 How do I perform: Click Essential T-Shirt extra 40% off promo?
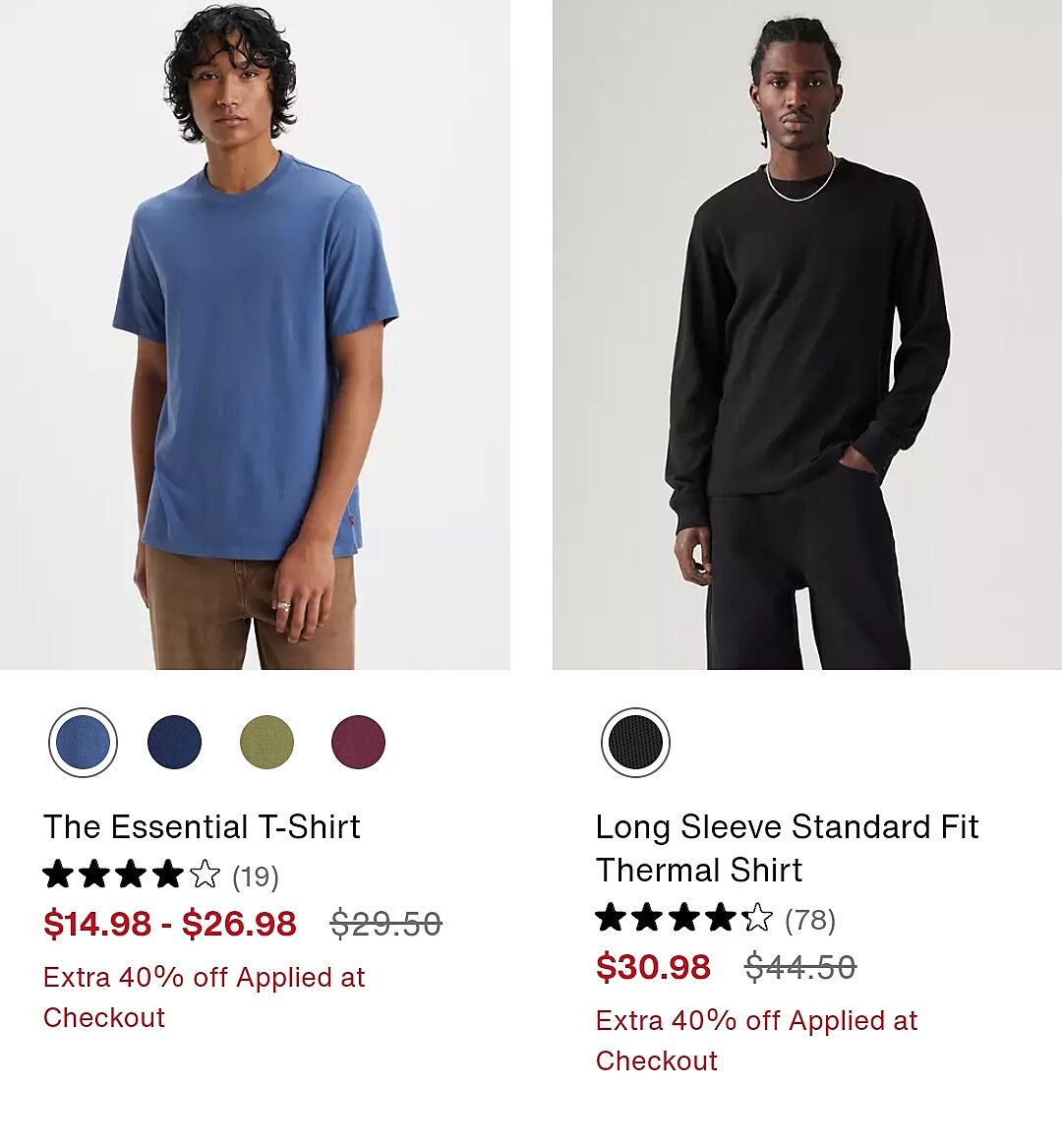click(204, 997)
